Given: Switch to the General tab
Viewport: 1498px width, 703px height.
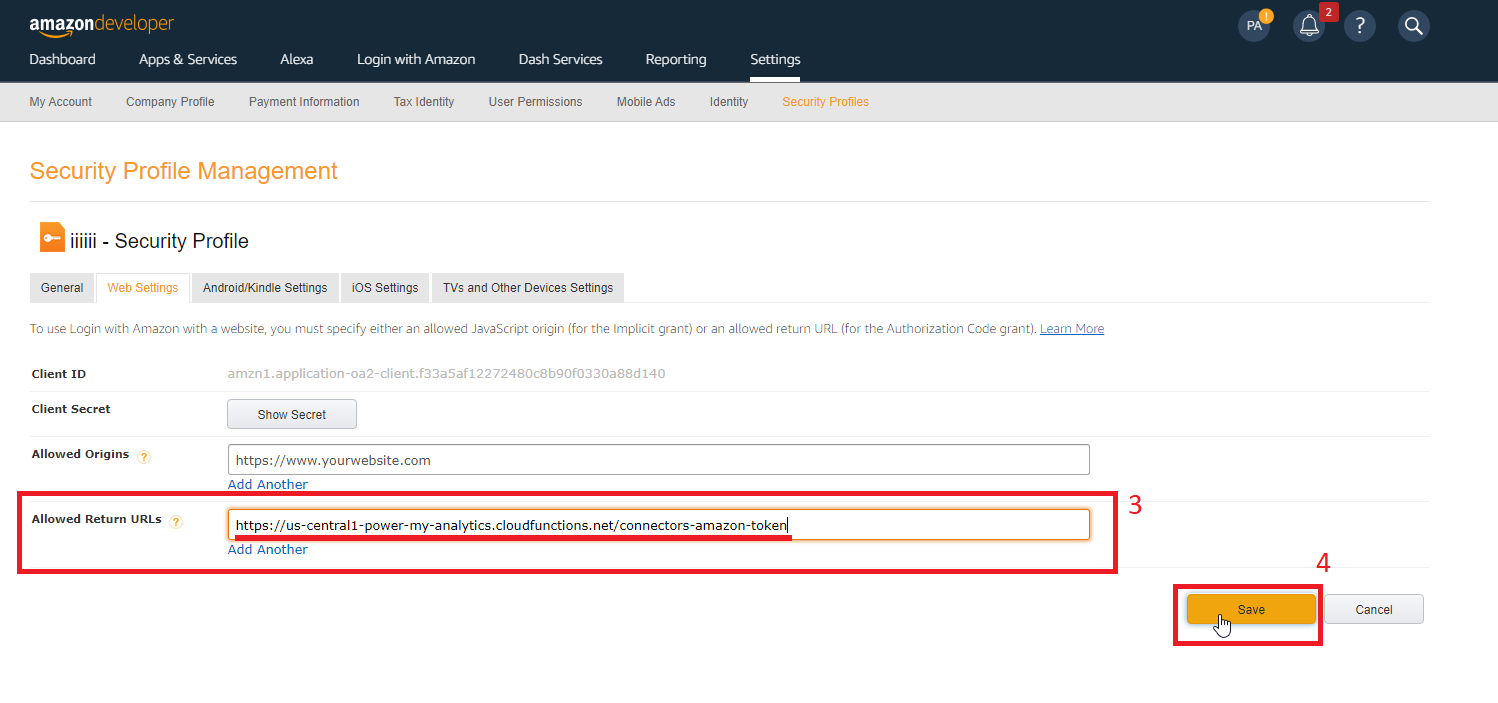Looking at the screenshot, I should tap(62, 288).
